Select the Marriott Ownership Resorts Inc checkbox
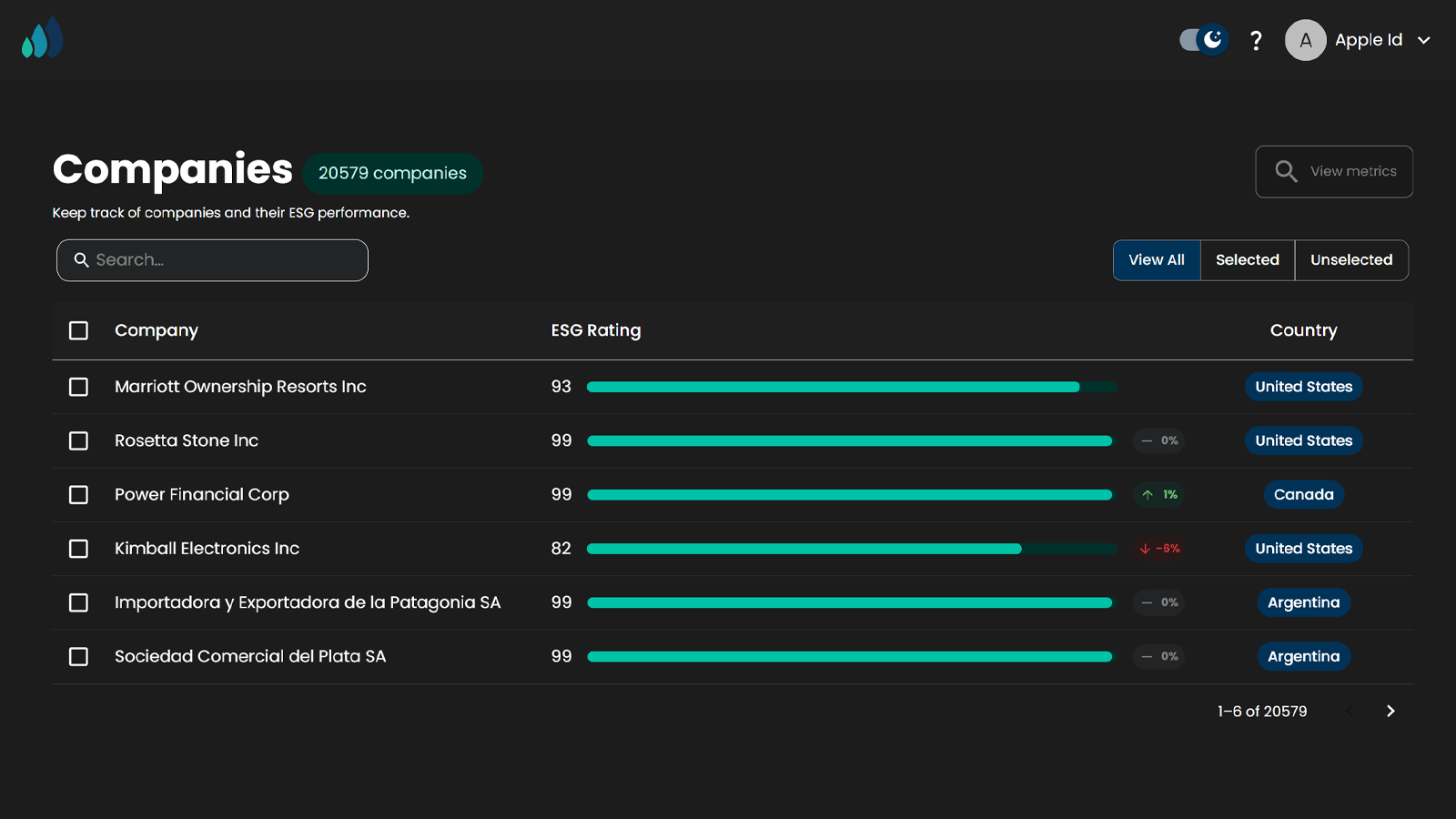The width and height of the screenshot is (1456, 819). point(79,387)
